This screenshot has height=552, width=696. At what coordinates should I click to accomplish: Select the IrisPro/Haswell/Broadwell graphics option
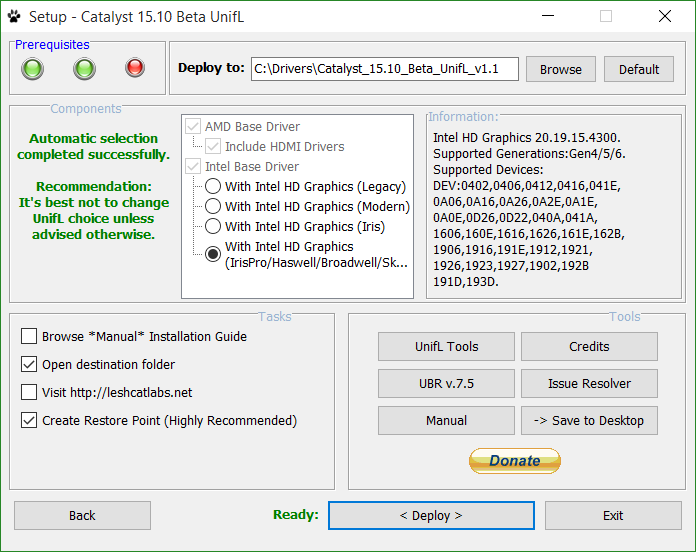[213, 254]
